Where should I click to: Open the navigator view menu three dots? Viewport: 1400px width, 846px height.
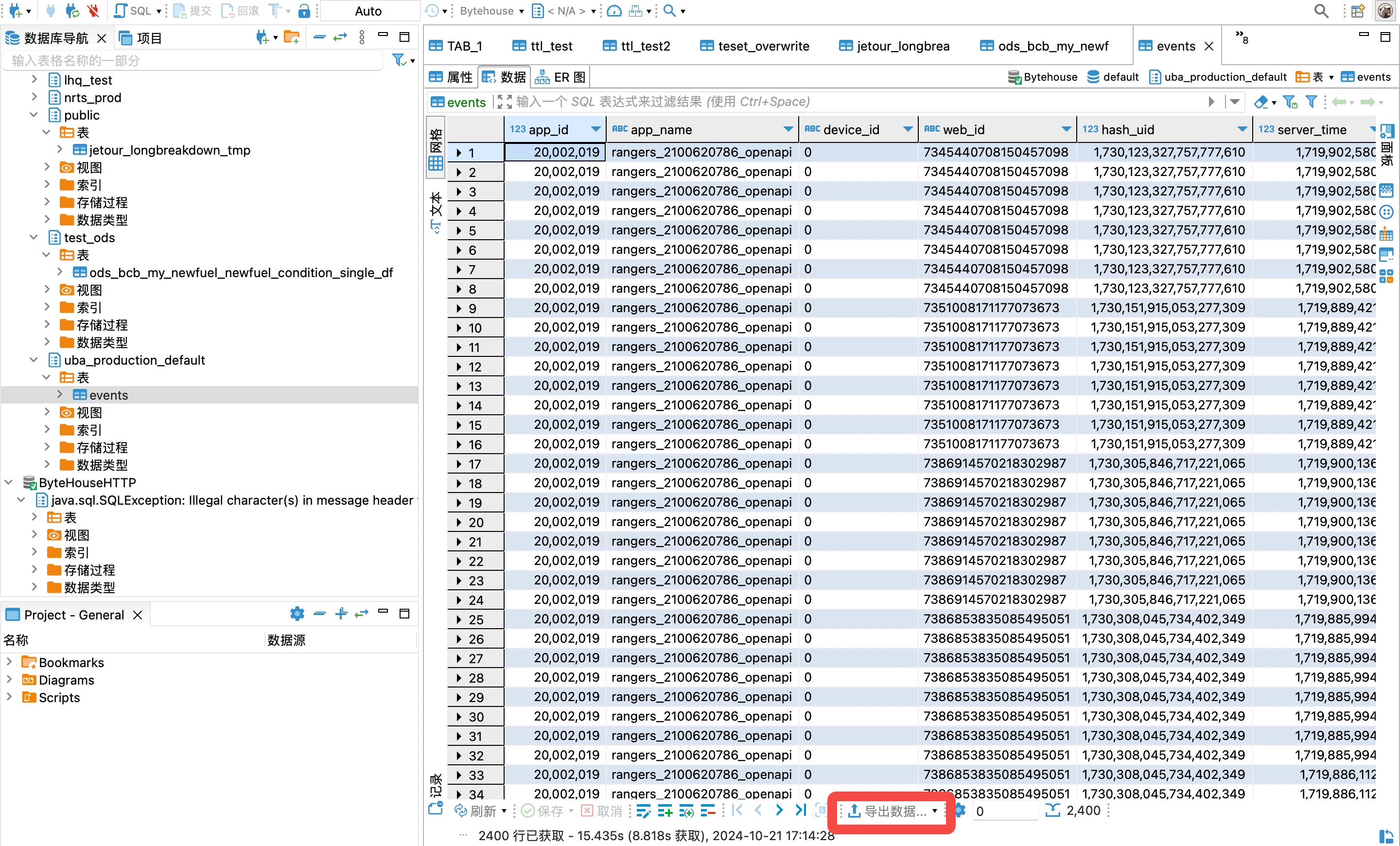tap(362, 37)
